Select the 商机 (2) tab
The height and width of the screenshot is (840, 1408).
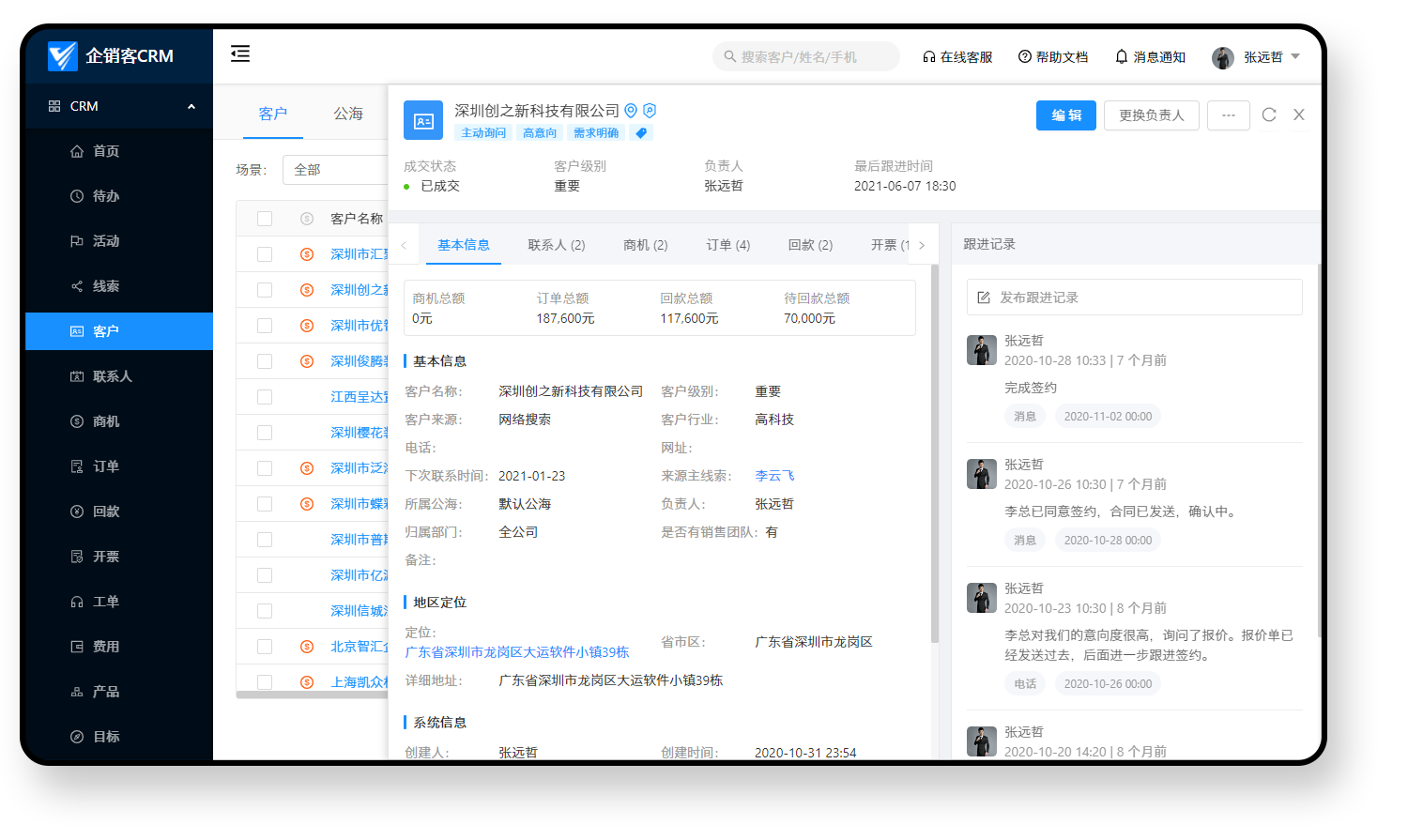[x=646, y=245]
